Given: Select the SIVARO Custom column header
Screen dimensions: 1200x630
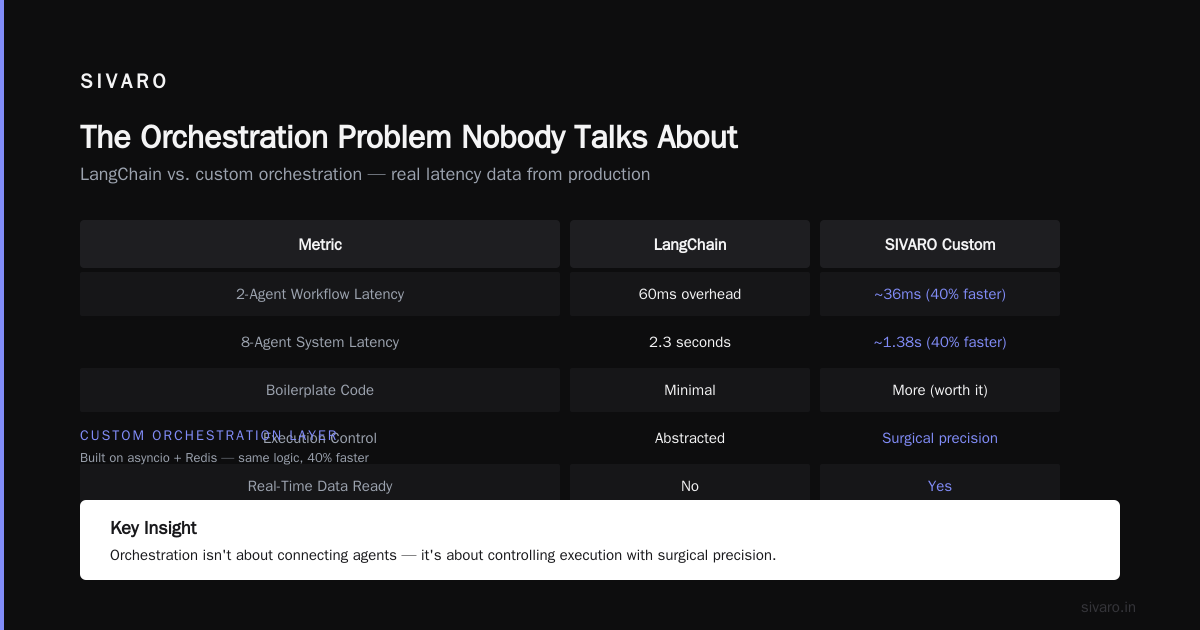Looking at the screenshot, I should [x=940, y=244].
